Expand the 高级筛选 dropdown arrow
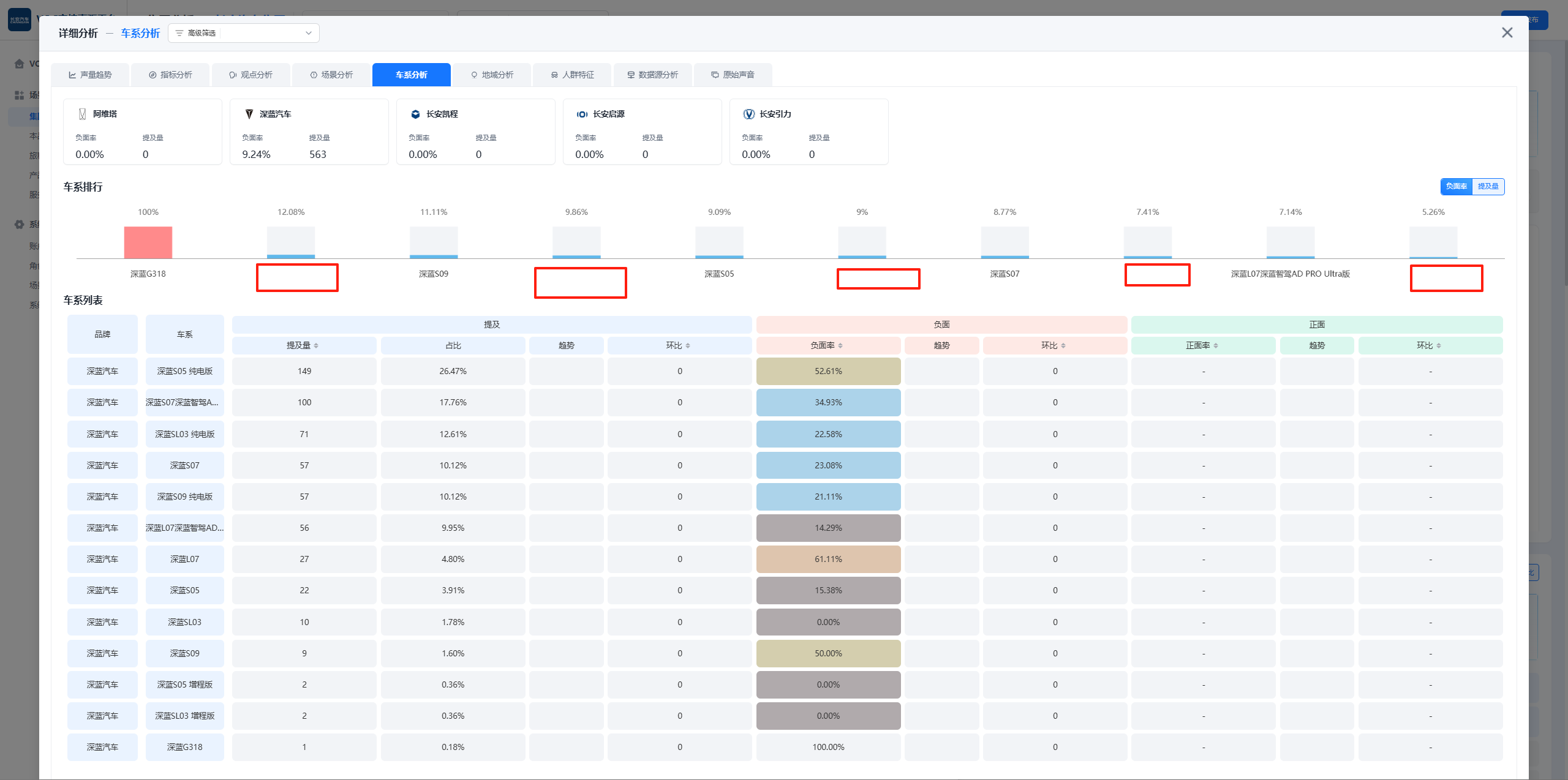 309,33
